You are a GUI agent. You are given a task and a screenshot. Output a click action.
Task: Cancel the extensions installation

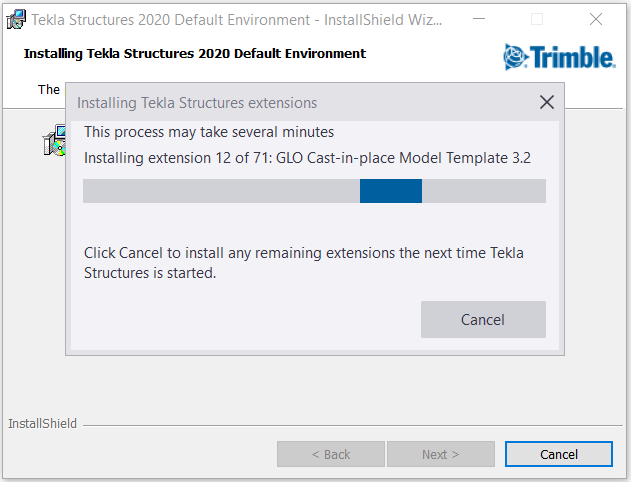coord(483,319)
